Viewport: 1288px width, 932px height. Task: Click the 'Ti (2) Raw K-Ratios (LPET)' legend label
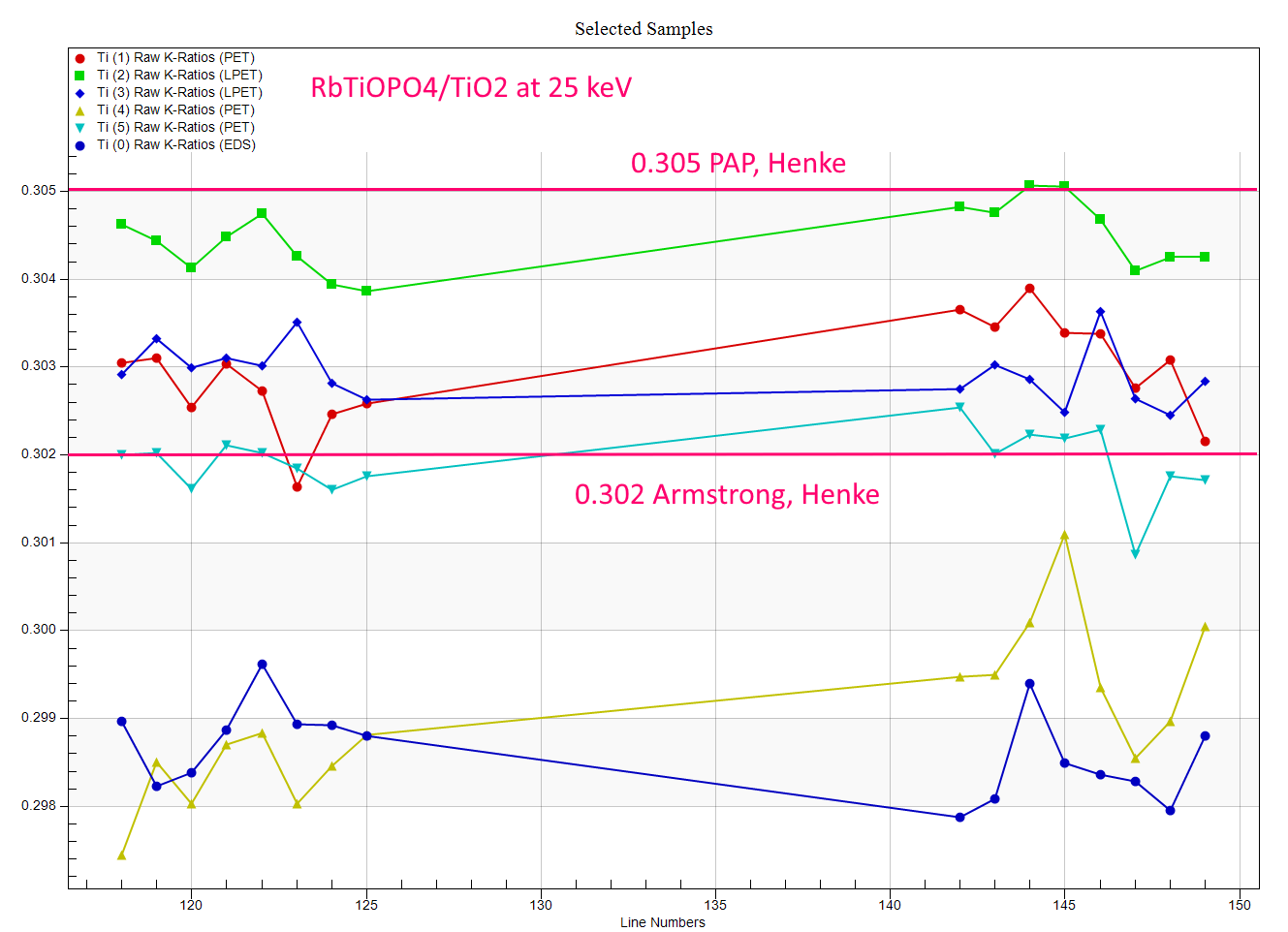179,76
